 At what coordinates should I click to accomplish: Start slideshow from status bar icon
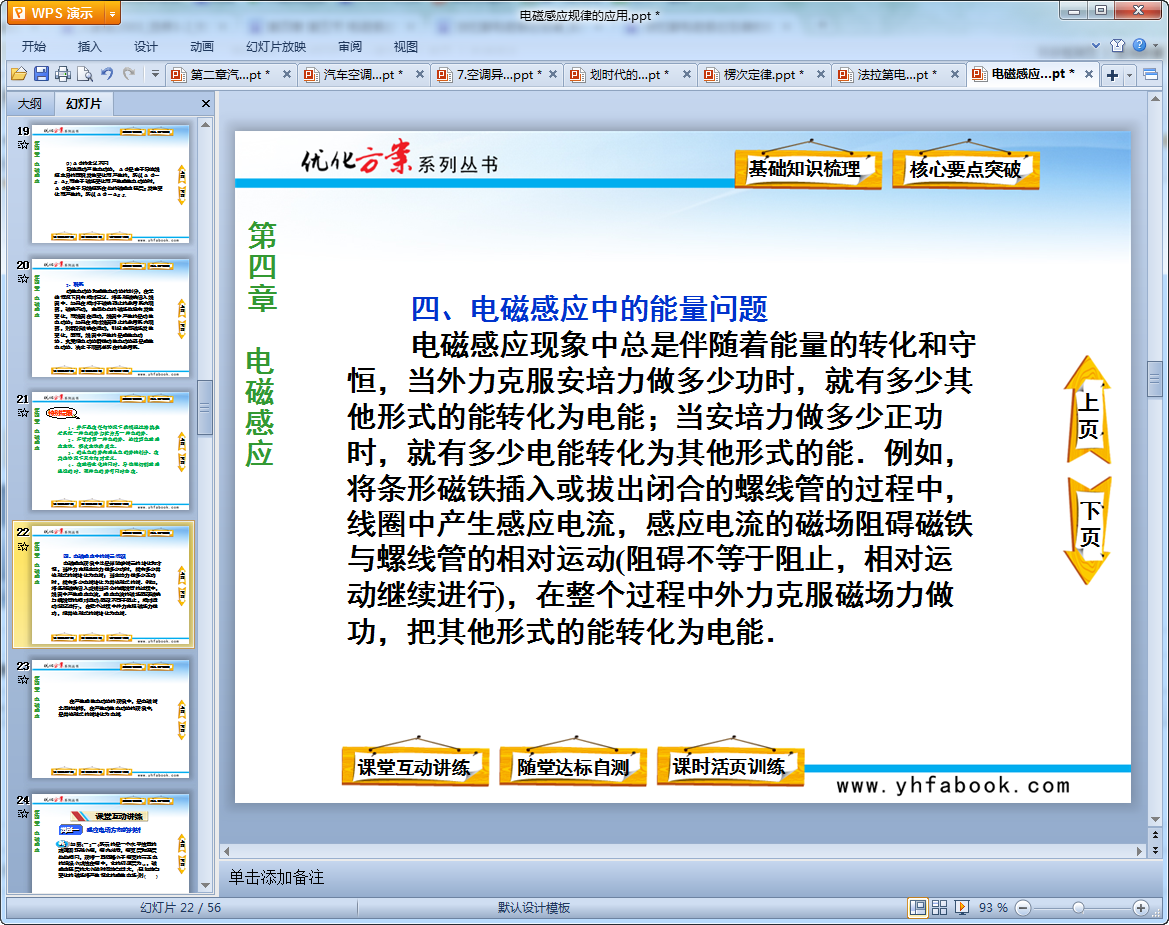[962, 907]
